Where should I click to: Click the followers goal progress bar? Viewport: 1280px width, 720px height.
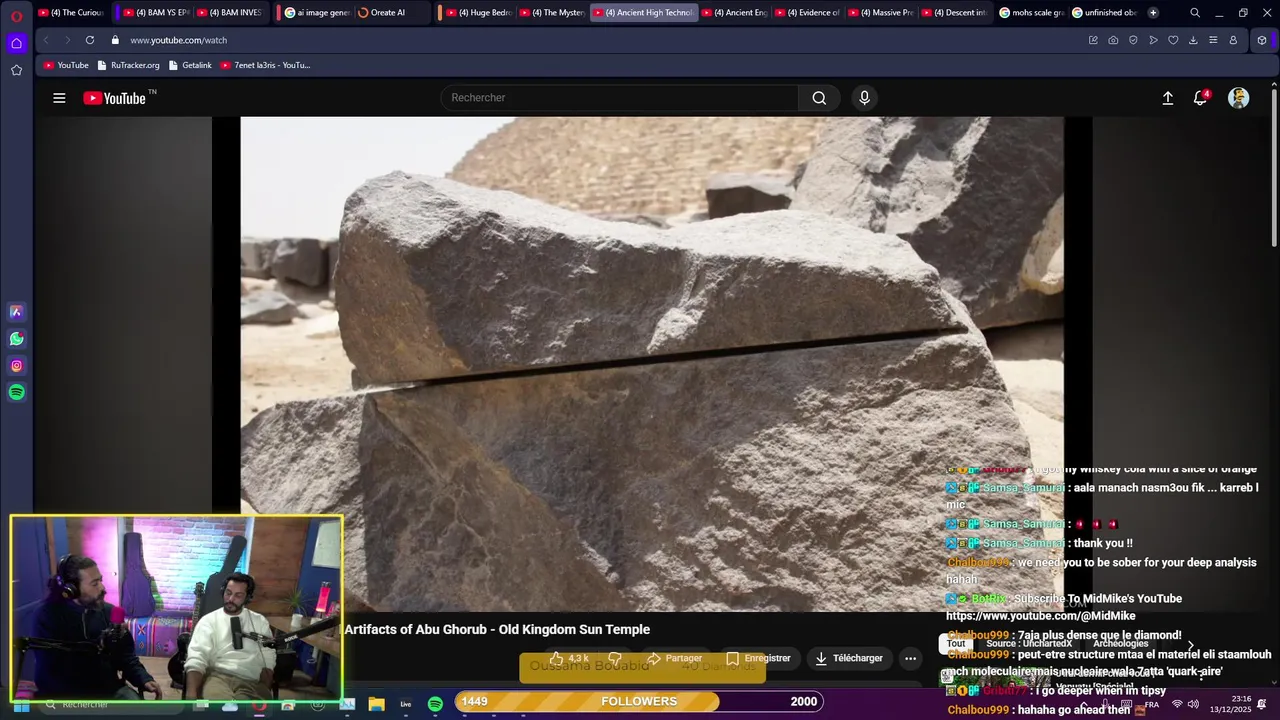639,702
